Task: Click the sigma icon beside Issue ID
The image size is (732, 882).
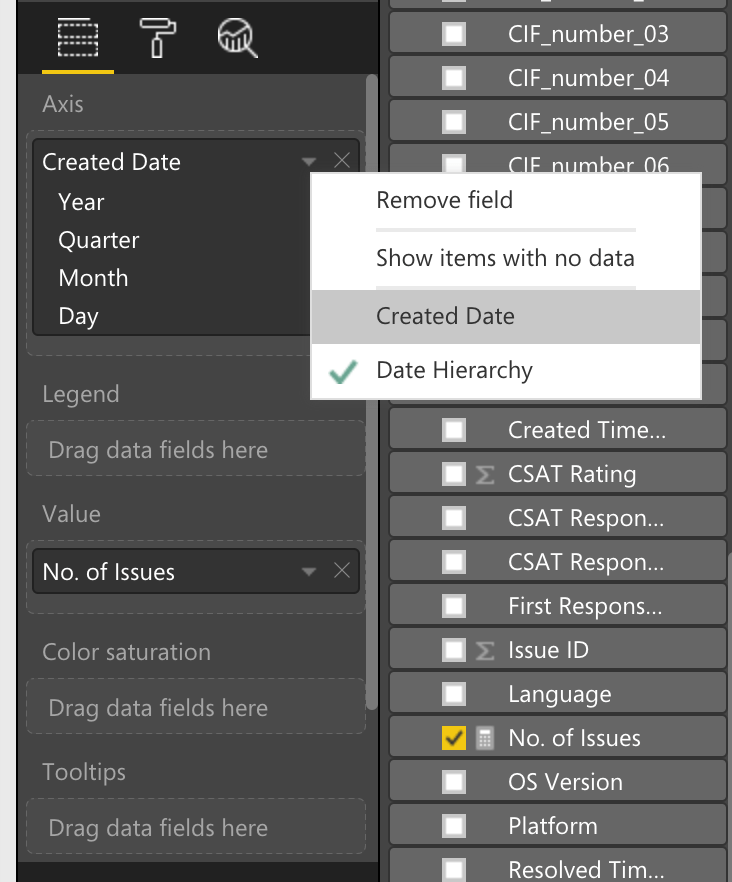Action: pos(485,651)
